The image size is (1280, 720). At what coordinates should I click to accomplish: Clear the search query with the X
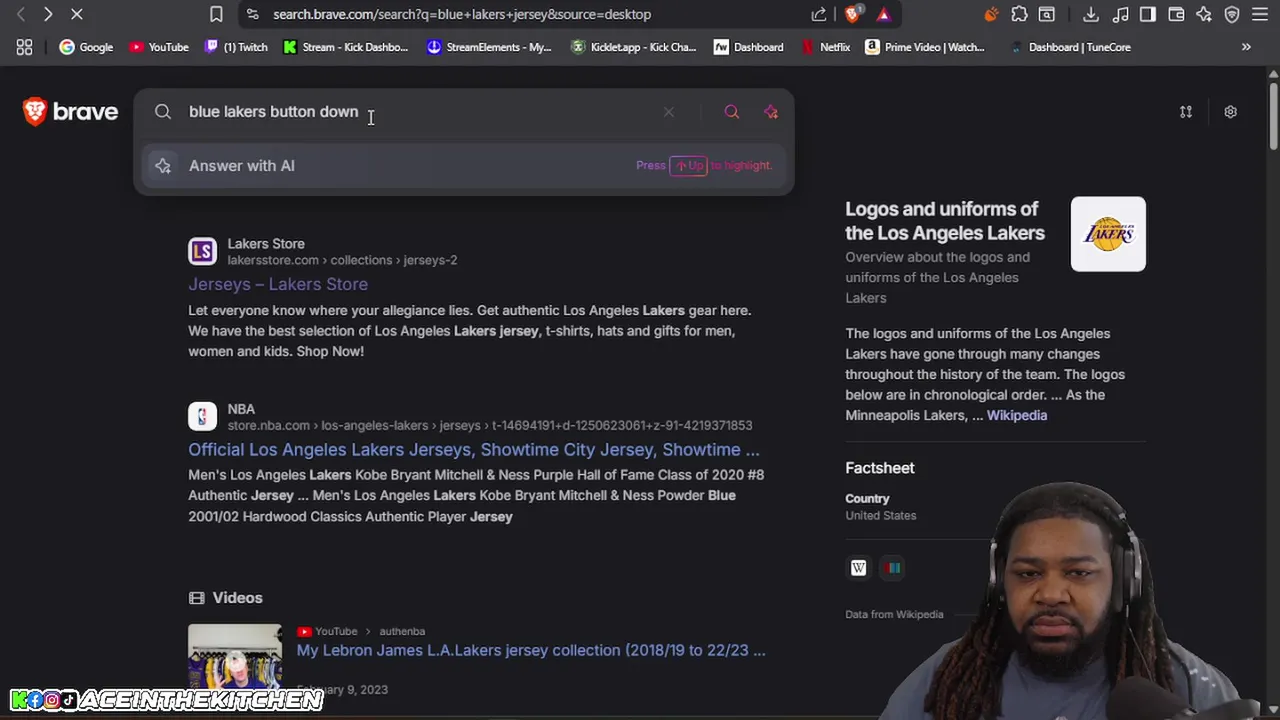coord(669,112)
